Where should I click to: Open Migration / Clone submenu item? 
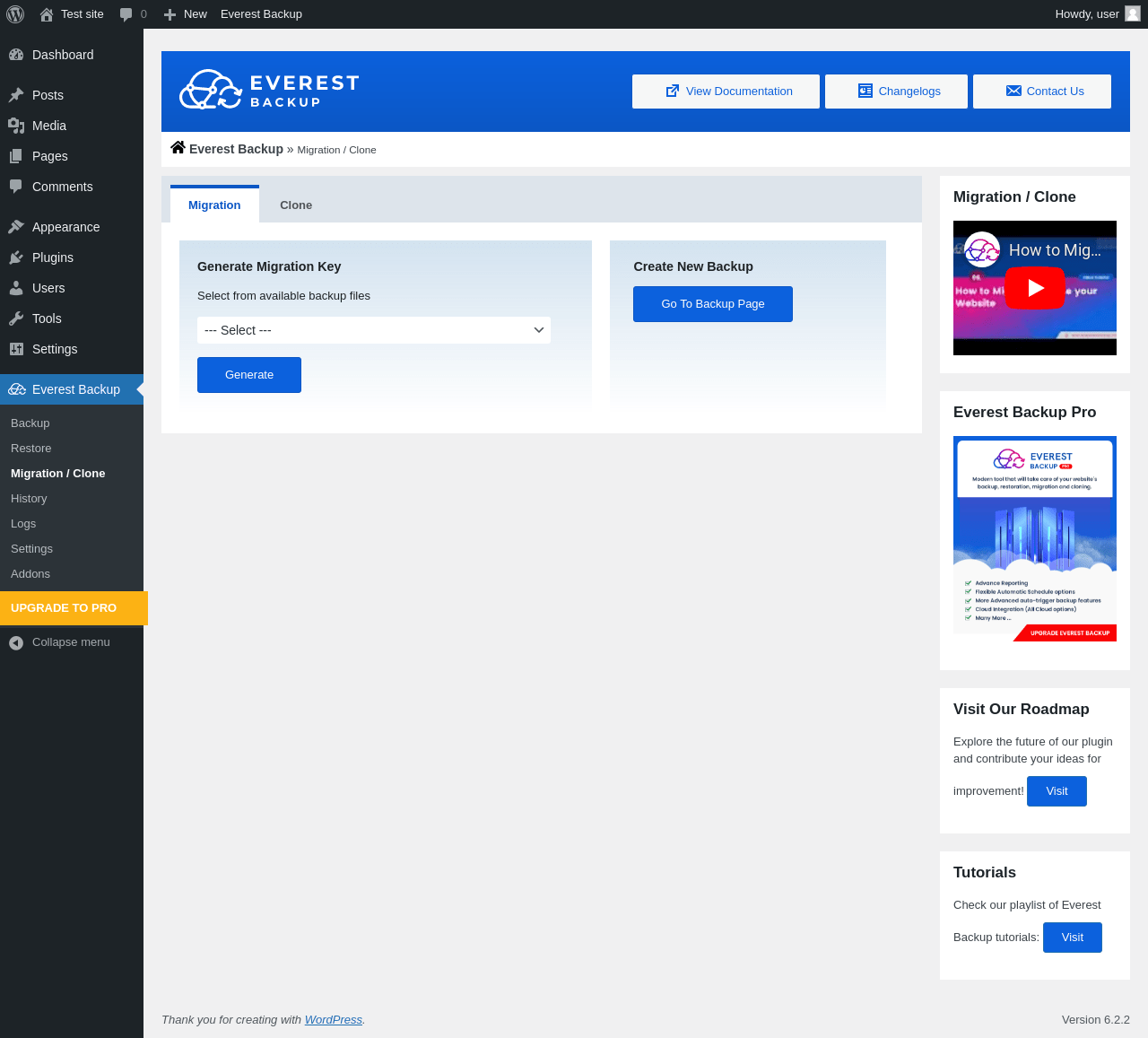(58, 474)
